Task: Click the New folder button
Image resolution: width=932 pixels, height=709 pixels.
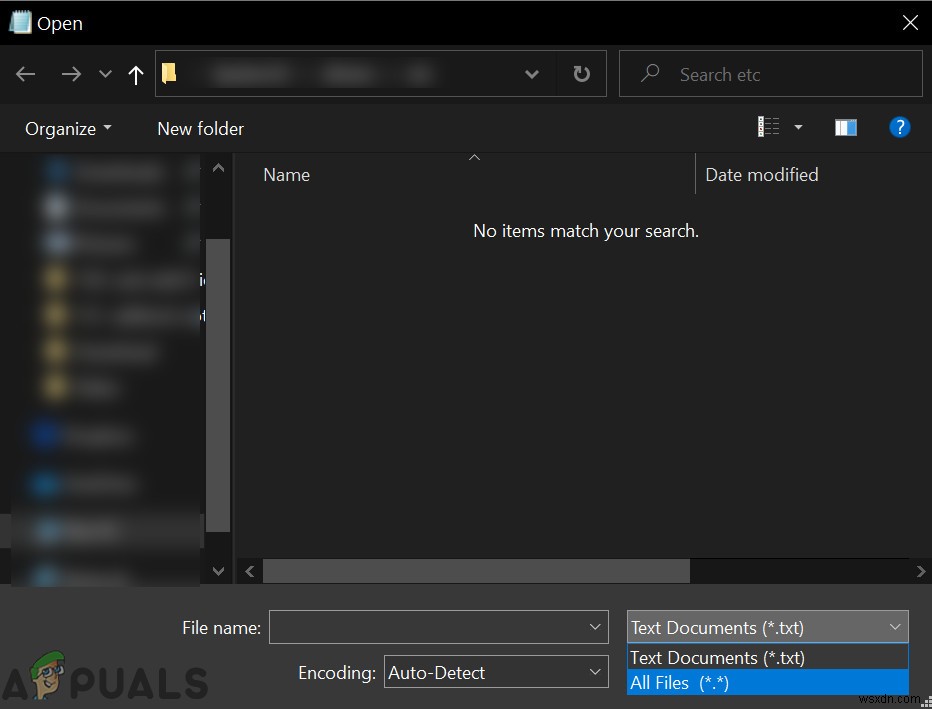Action: pyautogui.click(x=200, y=128)
